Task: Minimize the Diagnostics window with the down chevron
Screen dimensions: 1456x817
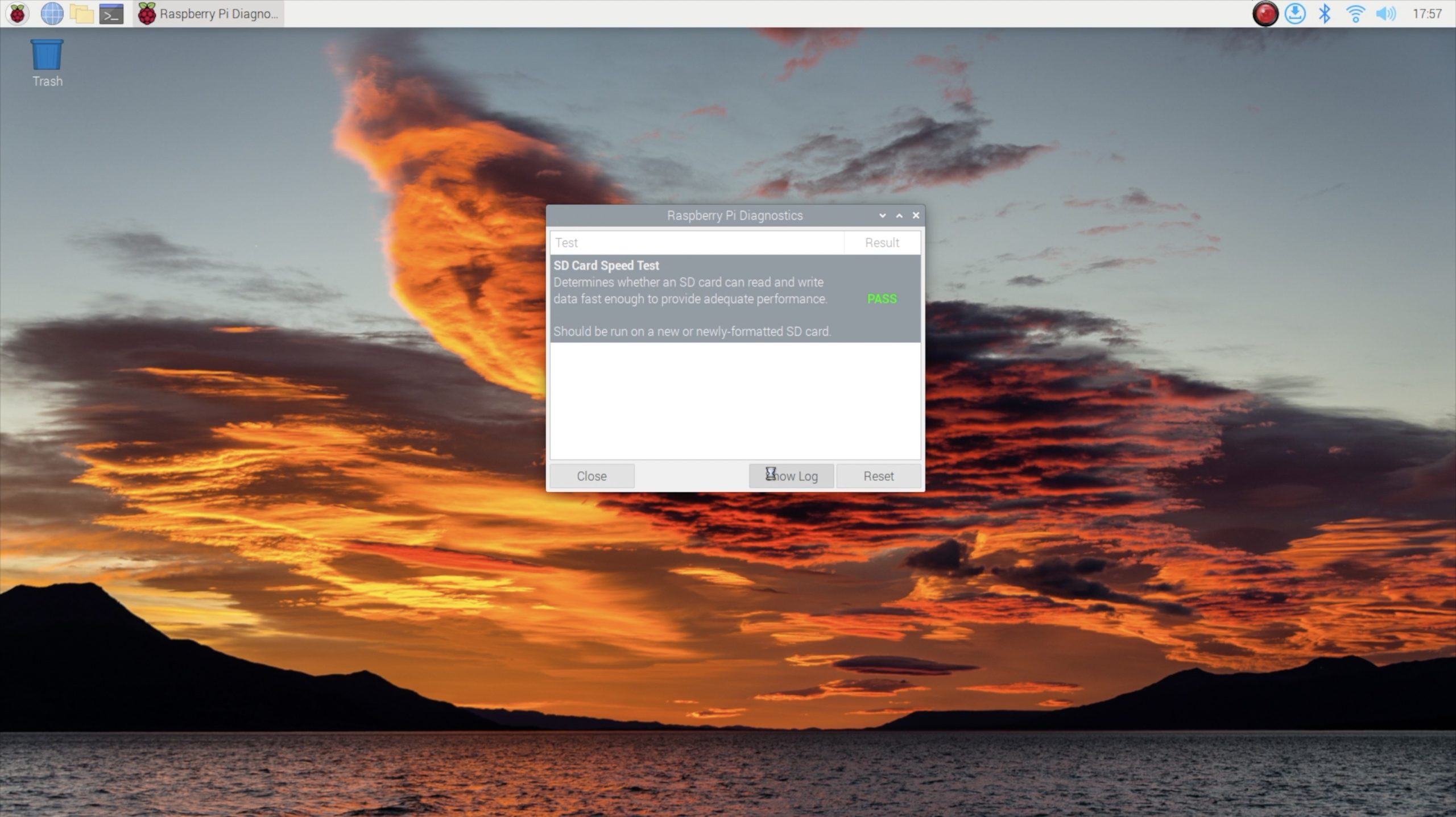Action: pyautogui.click(x=882, y=215)
